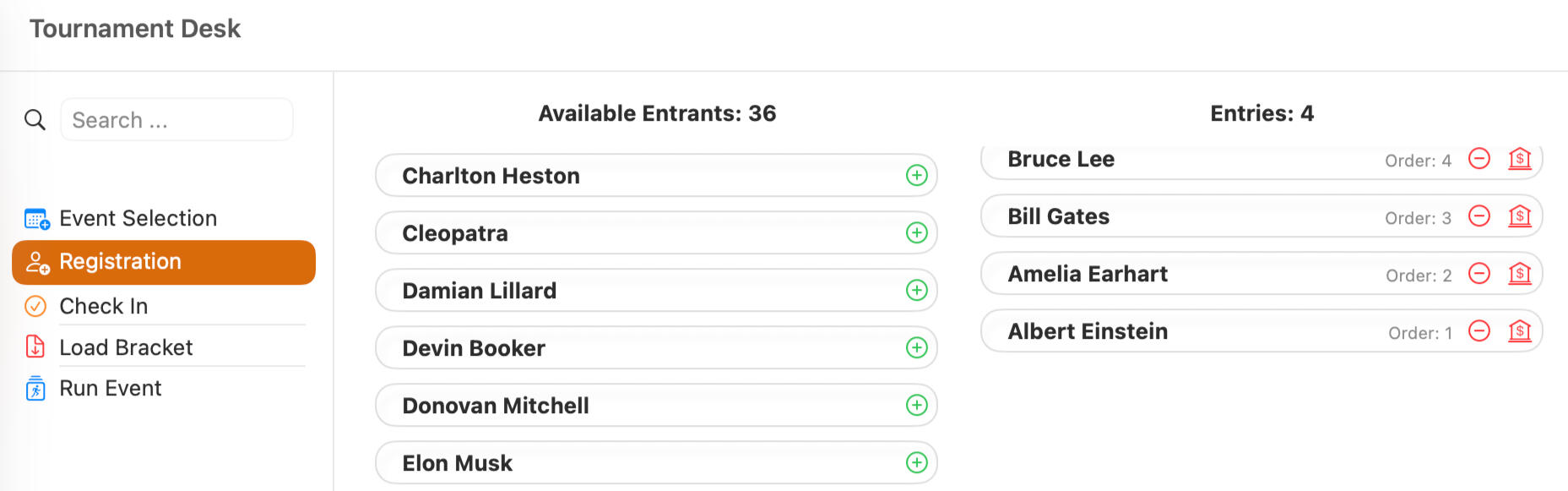Open payment icon for Bruce Lee
This screenshot has width=1568, height=491.
coord(1520,159)
